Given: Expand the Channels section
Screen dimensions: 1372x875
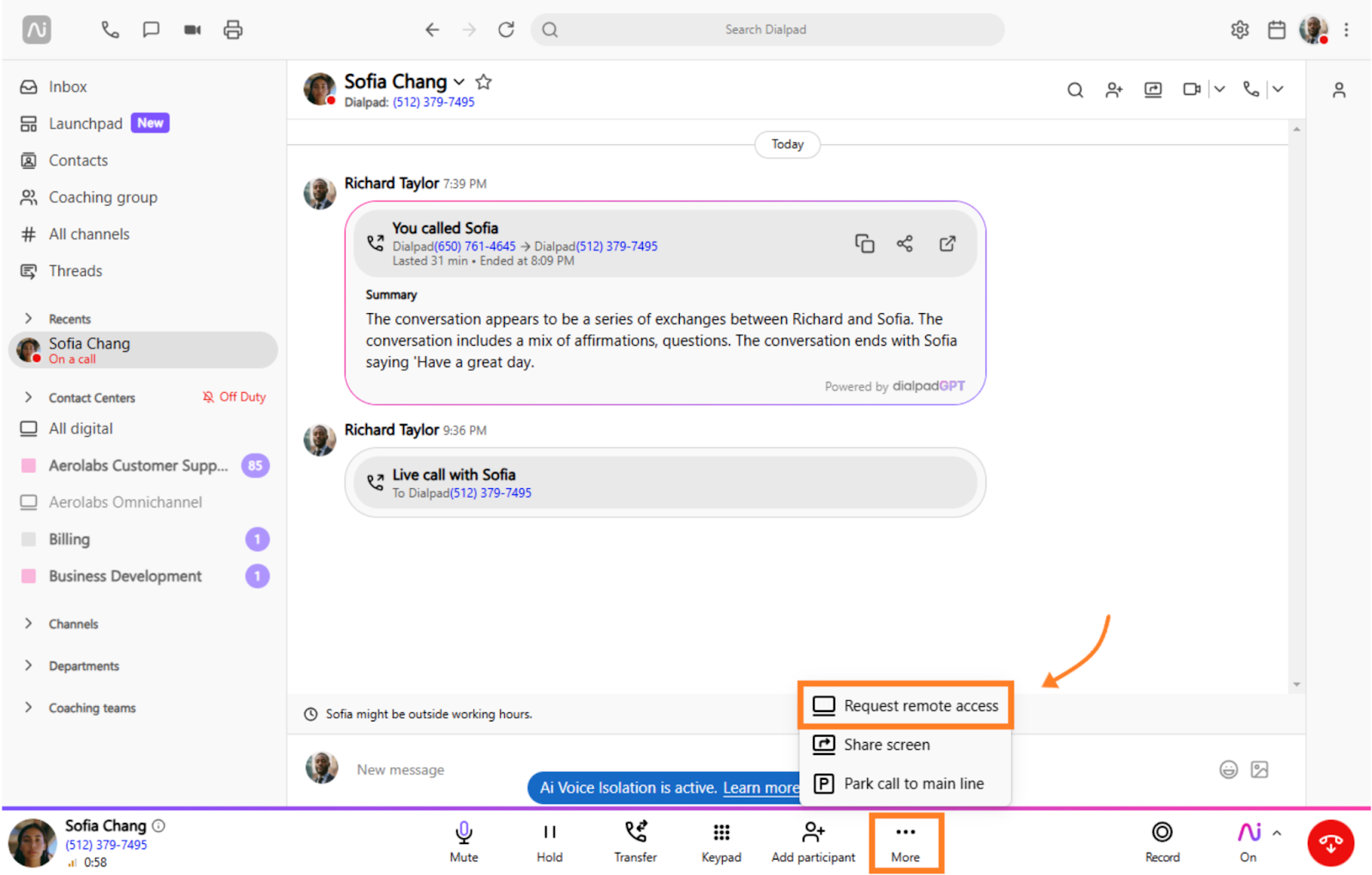Looking at the screenshot, I should 28,624.
